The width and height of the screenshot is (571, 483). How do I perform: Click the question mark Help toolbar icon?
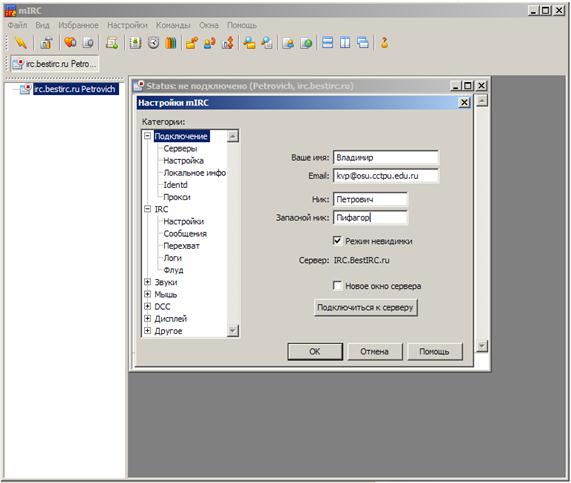(x=384, y=43)
